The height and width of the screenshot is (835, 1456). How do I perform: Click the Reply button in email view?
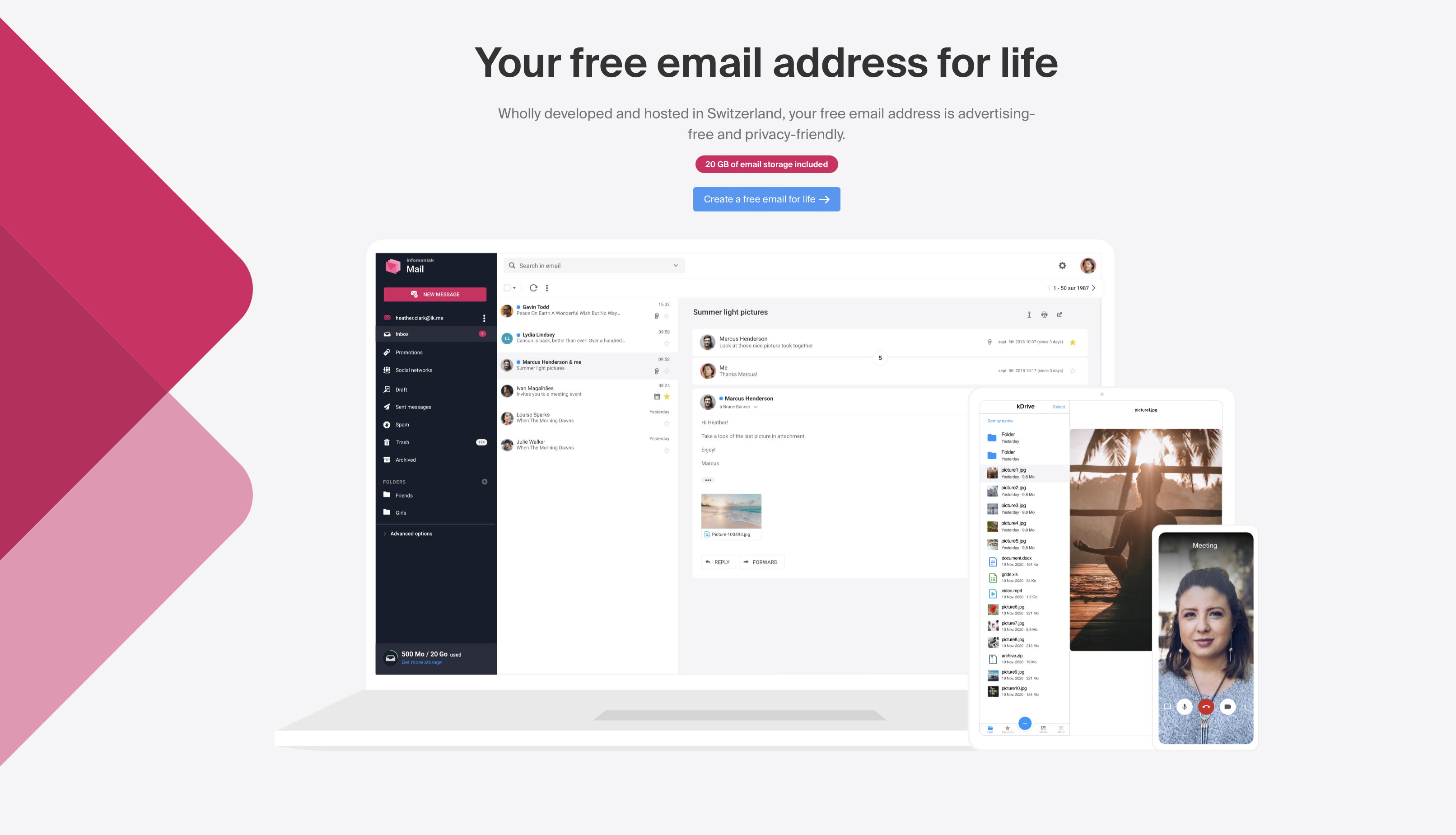718,562
